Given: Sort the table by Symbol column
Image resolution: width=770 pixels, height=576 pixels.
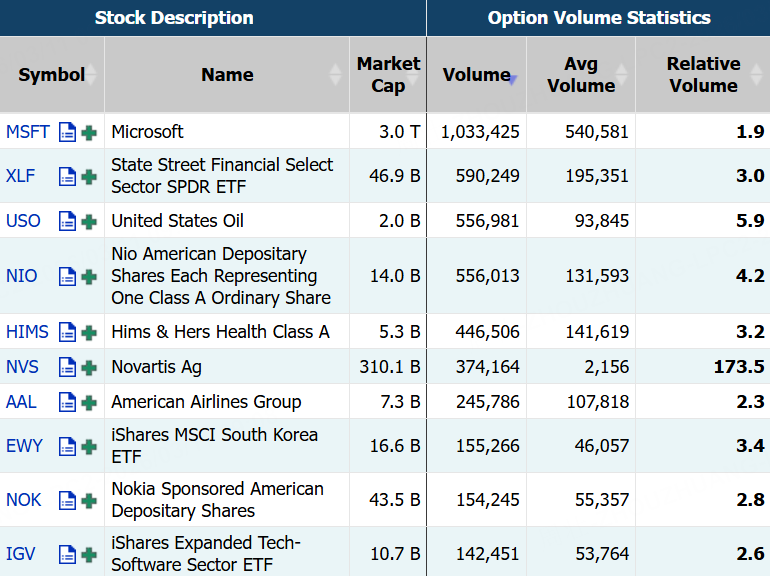Looking at the screenshot, I should pos(52,75).
